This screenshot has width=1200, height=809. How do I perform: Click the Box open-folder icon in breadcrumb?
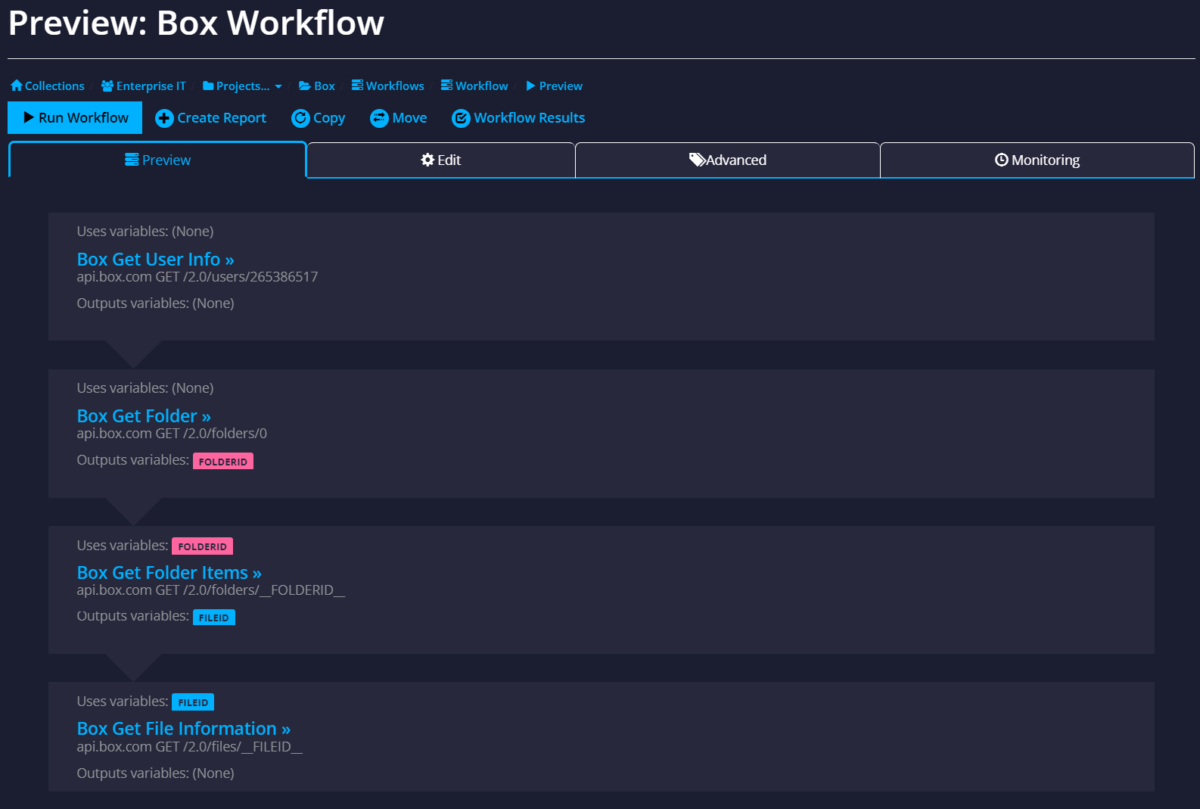[x=305, y=86]
